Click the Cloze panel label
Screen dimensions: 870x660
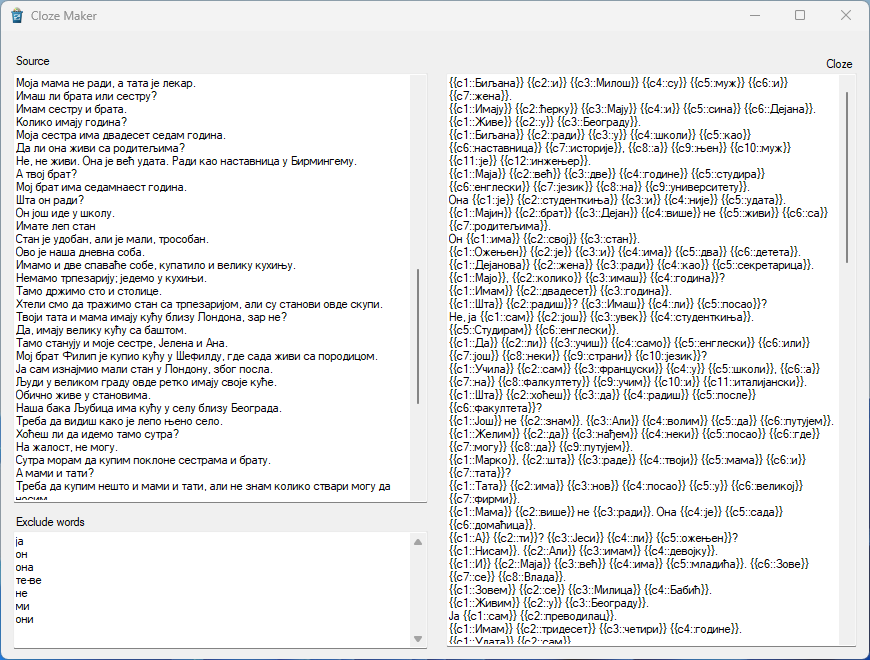[838, 64]
